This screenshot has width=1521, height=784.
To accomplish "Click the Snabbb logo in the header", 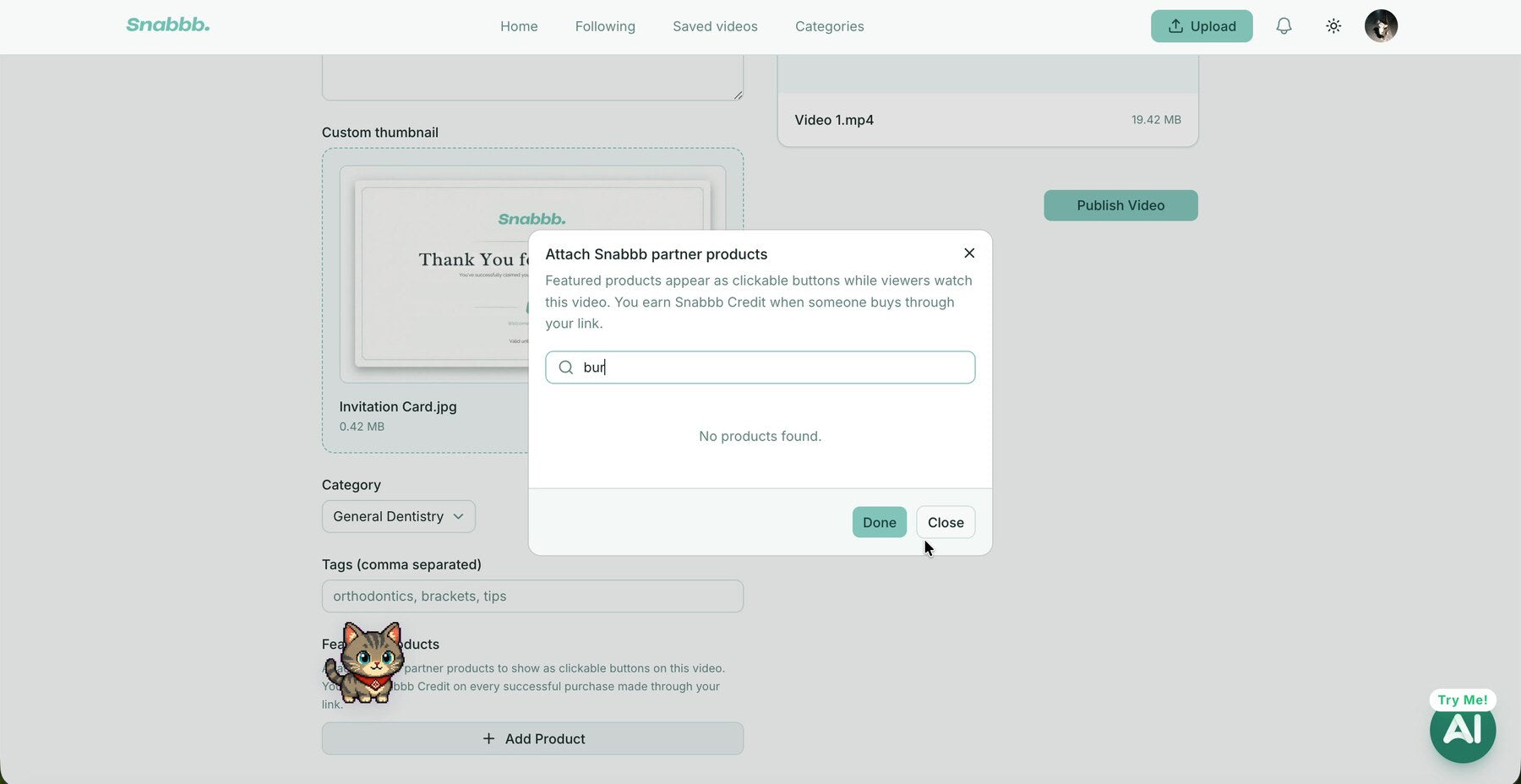I will click(168, 25).
